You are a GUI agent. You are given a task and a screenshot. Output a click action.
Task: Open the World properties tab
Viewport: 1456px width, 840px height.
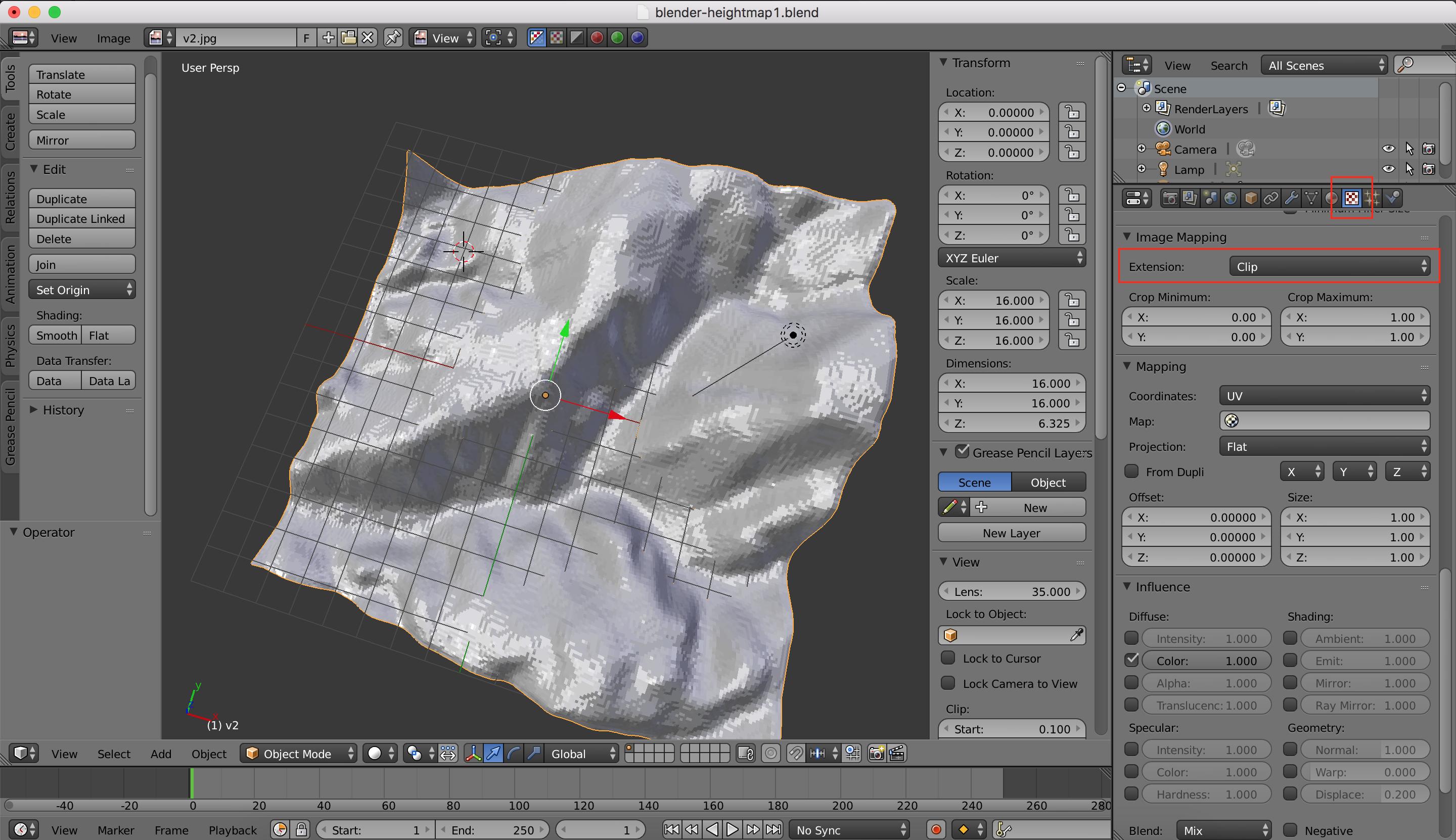point(1231,198)
